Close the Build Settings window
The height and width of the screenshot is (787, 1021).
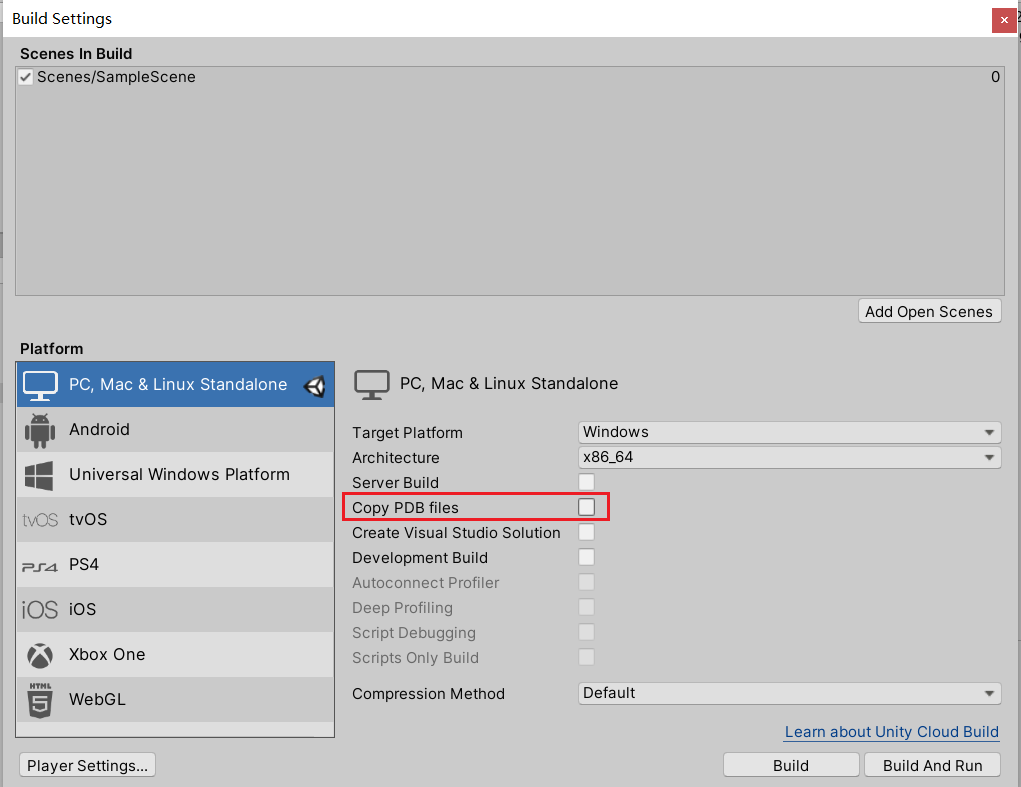(1004, 20)
